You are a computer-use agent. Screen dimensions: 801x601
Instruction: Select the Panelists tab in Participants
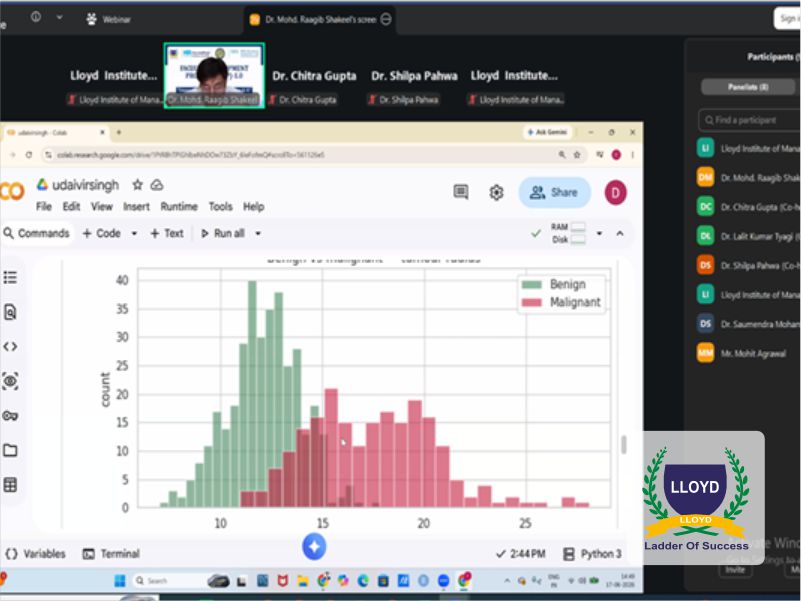pyautogui.click(x=748, y=87)
